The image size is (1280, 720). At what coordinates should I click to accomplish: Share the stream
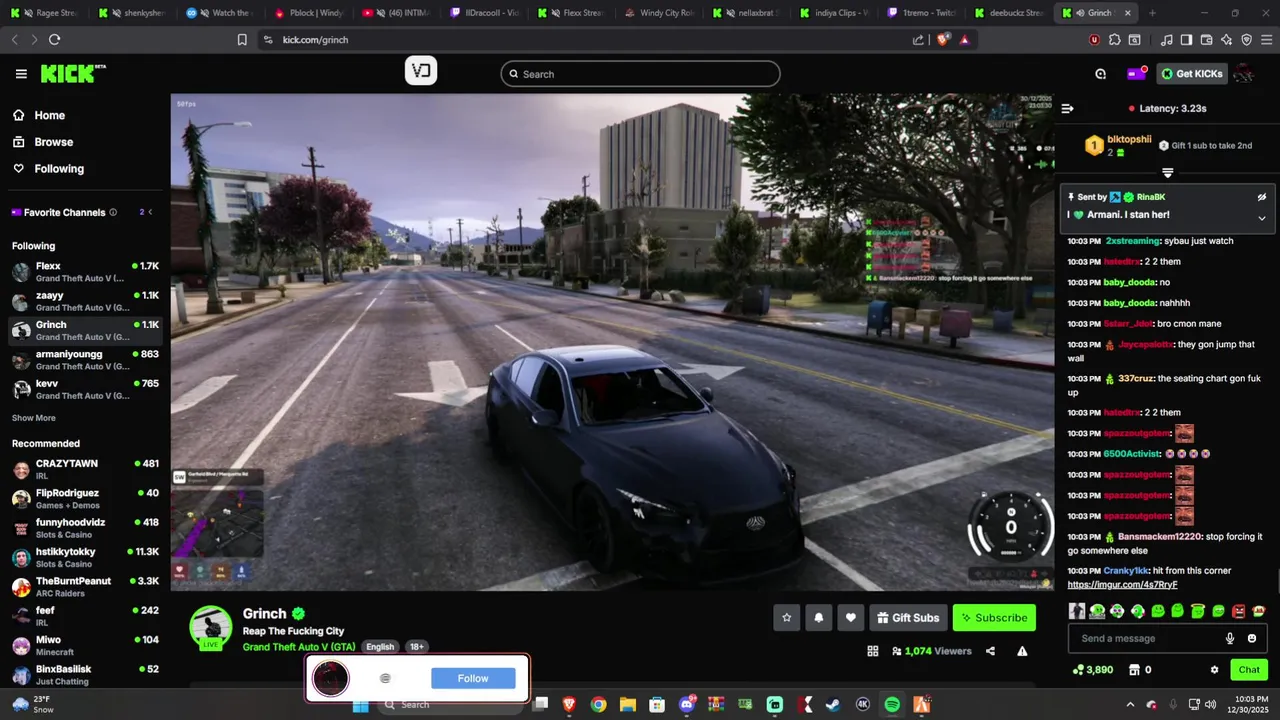[990, 651]
